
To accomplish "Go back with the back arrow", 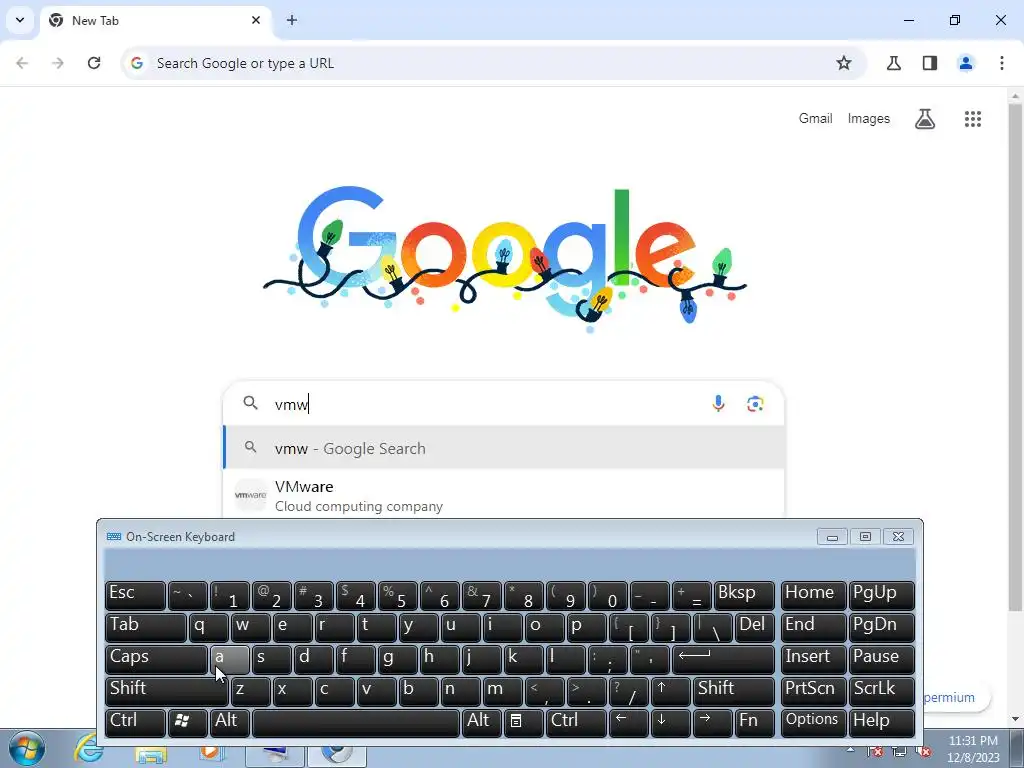I will (22, 63).
